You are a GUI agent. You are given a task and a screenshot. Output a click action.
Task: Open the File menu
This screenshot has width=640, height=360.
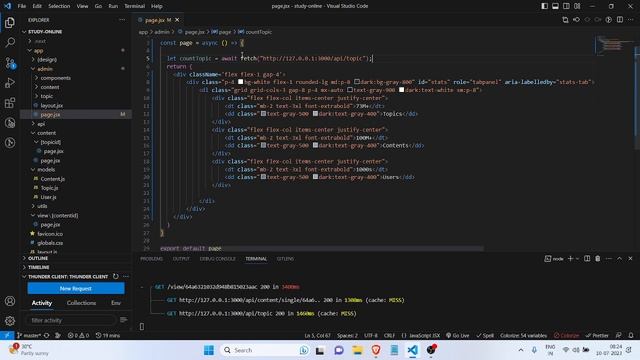coord(22,6)
